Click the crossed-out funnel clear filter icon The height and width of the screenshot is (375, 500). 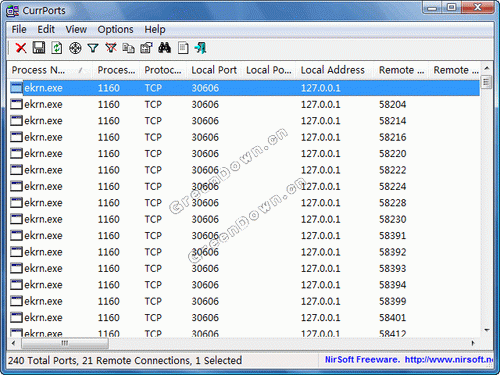point(111,48)
